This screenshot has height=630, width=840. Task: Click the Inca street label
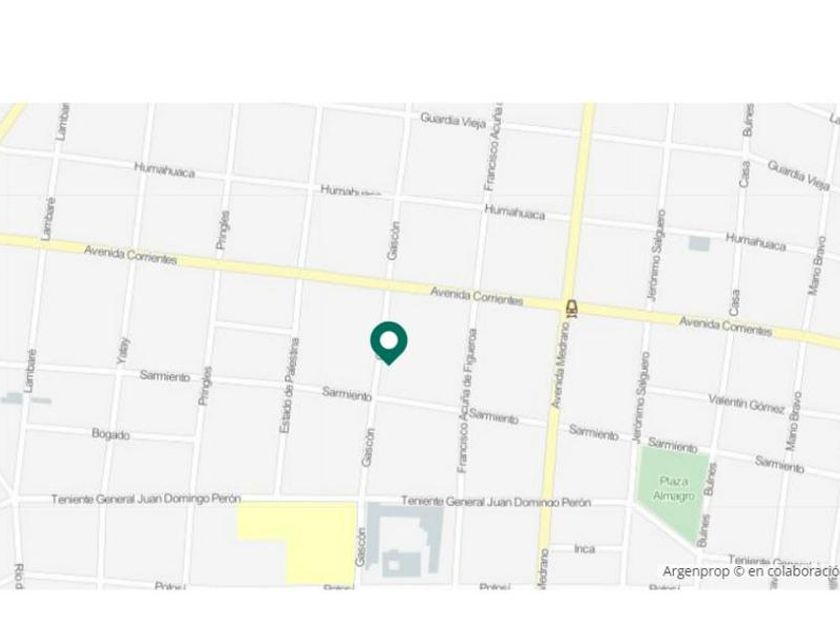tap(584, 549)
